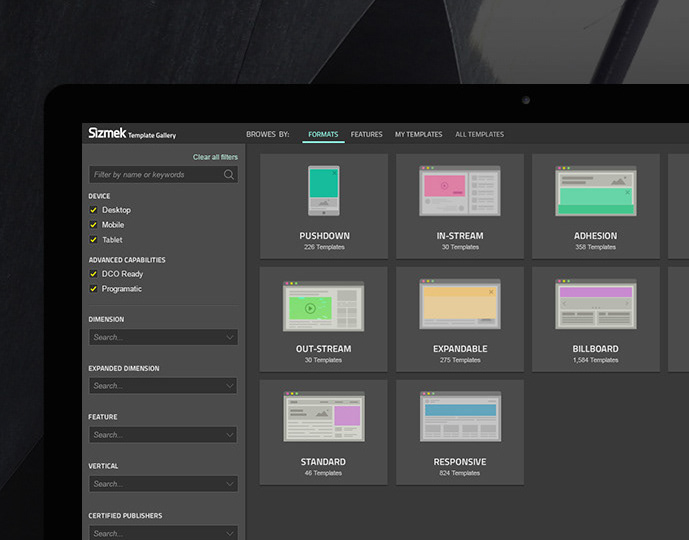Open the In-Stream format illustration
This screenshot has height=540, width=689.
pyautogui.click(x=460, y=191)
